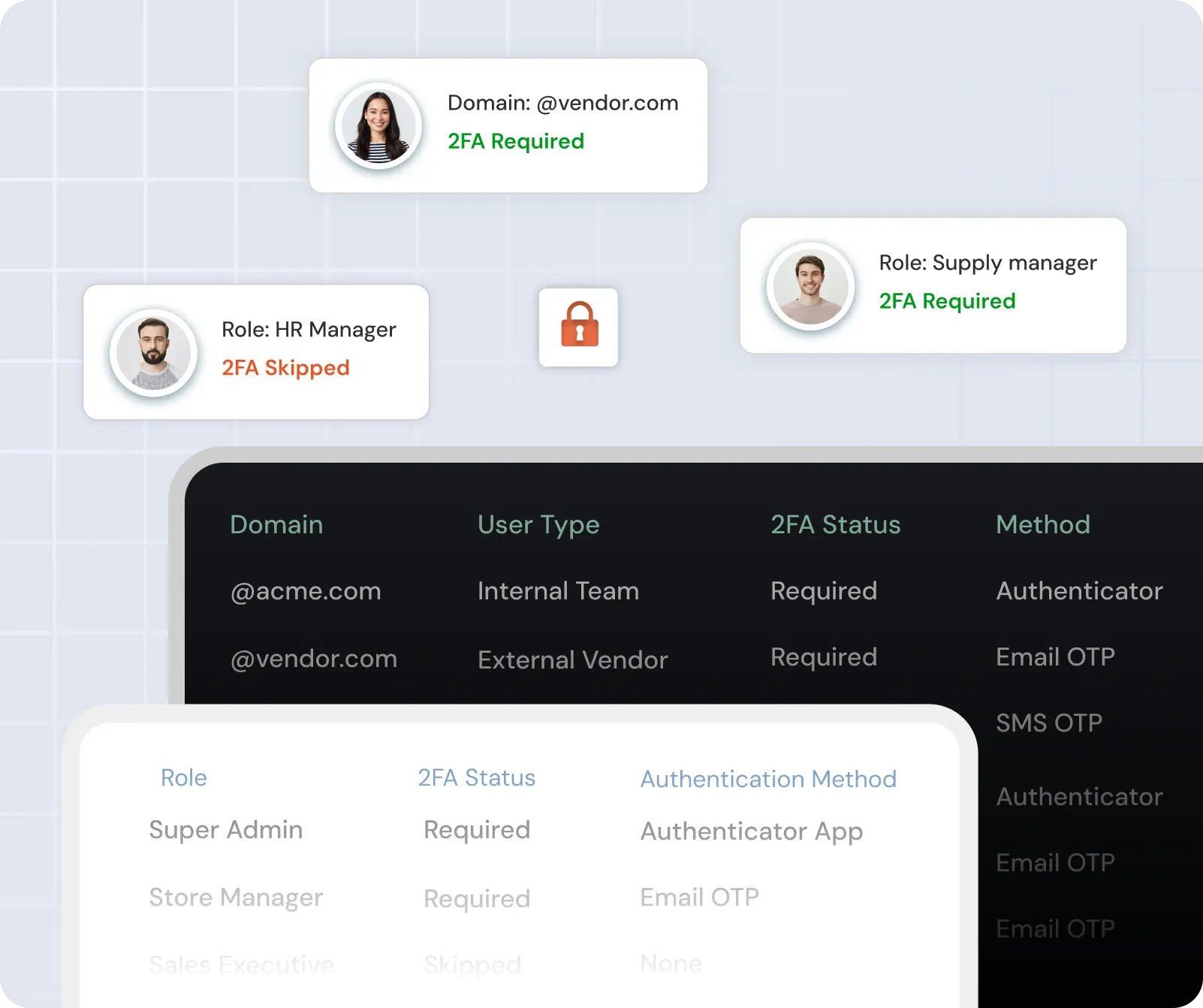Select the '@vendor.com' table cell
This screenshot has height=1008, width=1203.
313,659
